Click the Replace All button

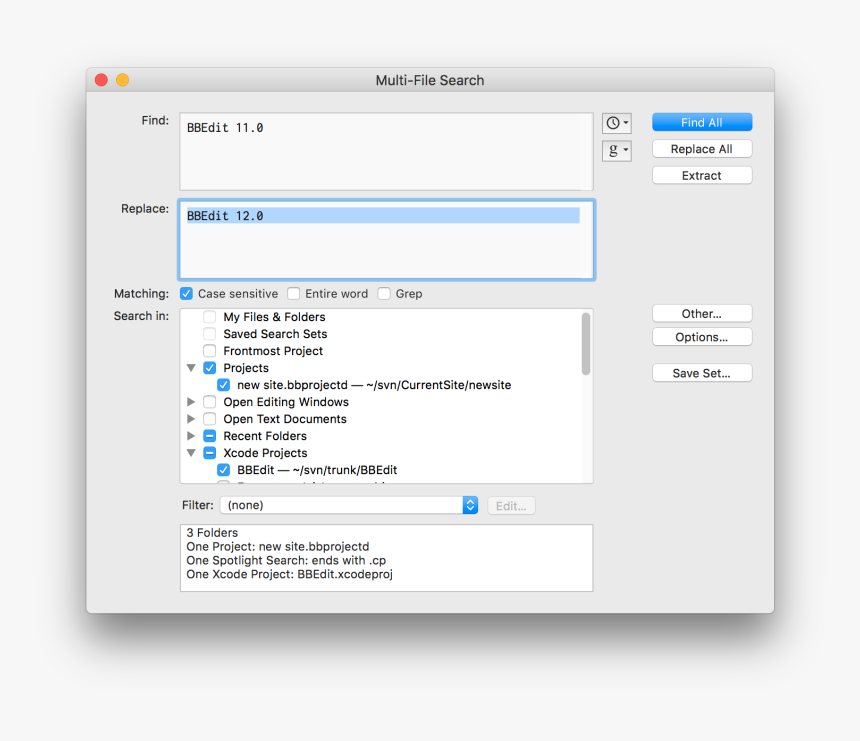[x=701, y=148]
